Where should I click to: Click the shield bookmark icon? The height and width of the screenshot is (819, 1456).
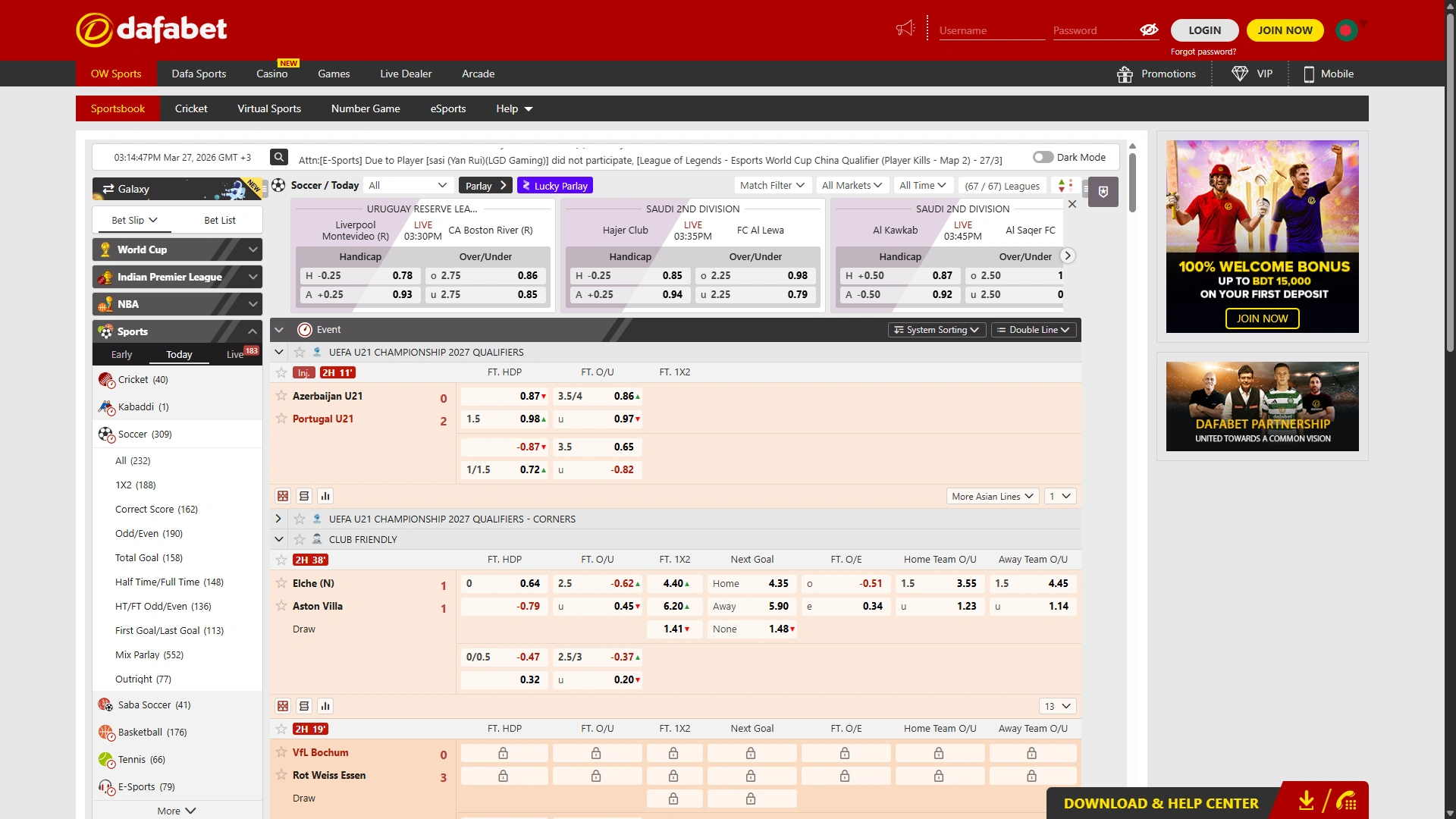coord(1103,192)
